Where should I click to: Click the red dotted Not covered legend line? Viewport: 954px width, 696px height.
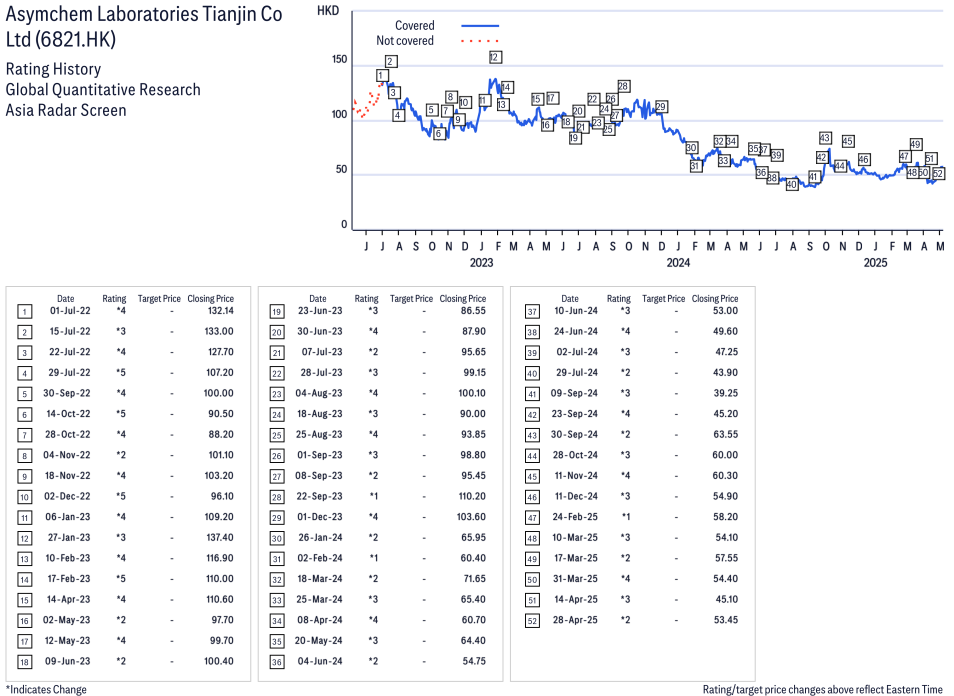(480, 41)
